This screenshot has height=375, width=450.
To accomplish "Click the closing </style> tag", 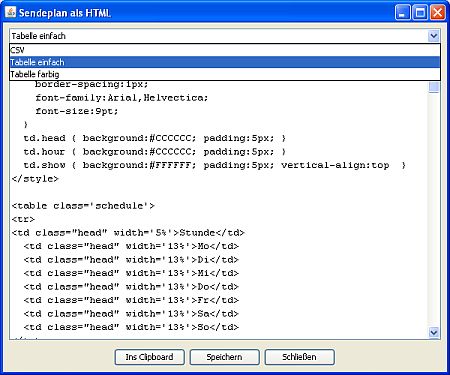I will pyautogui.click(x=35, y=179).
